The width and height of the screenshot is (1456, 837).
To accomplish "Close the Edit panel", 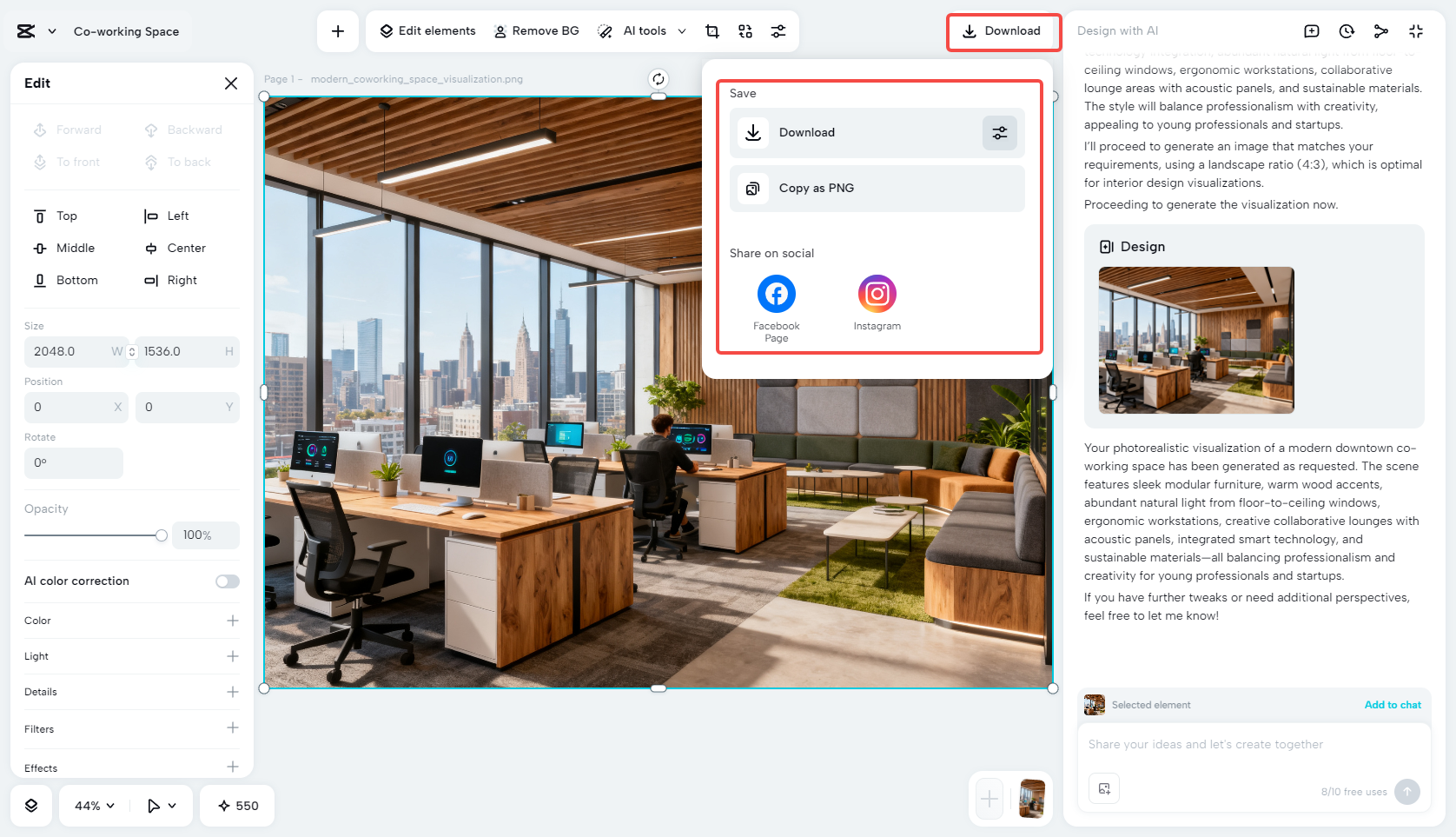I will (231, 83).
